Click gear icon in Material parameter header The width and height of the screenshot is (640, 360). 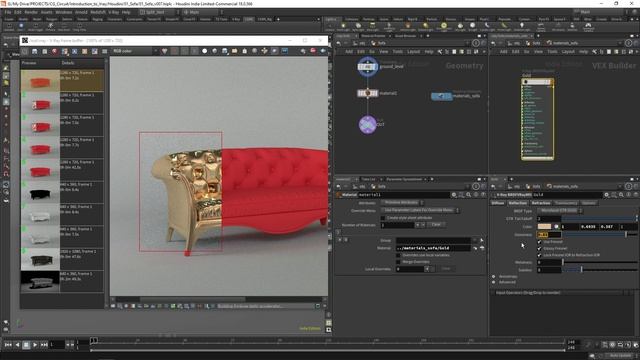point(454,195)
